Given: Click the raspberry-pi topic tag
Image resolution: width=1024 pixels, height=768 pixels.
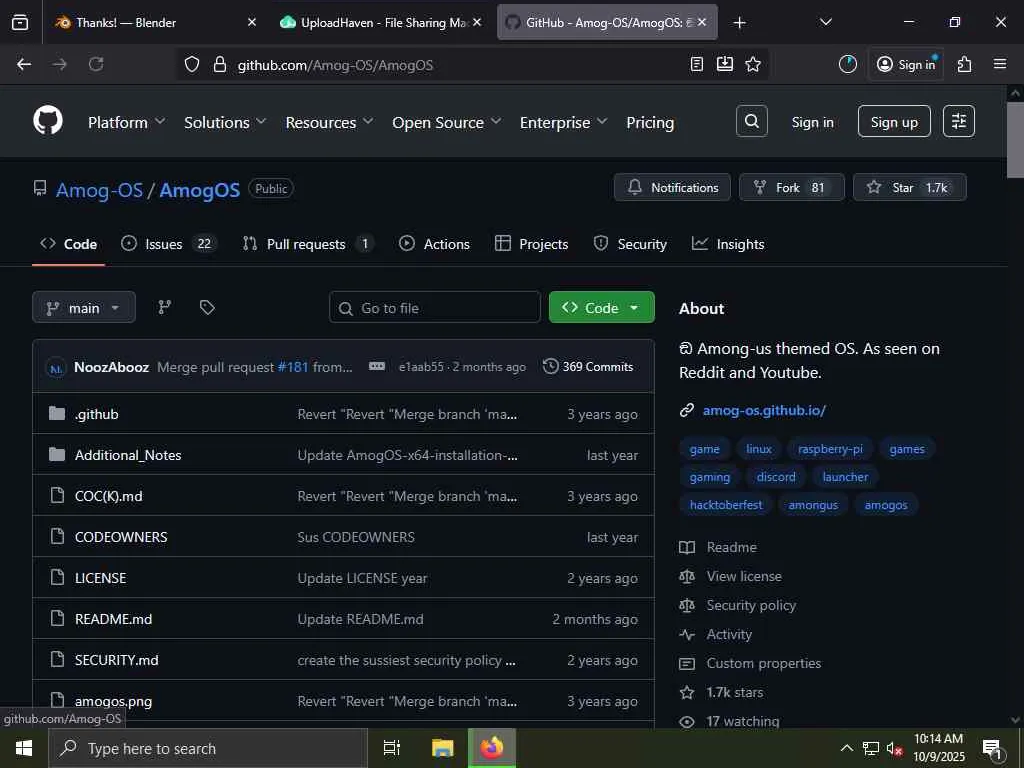Looking at the screenshot, I should tap(830, 449).
